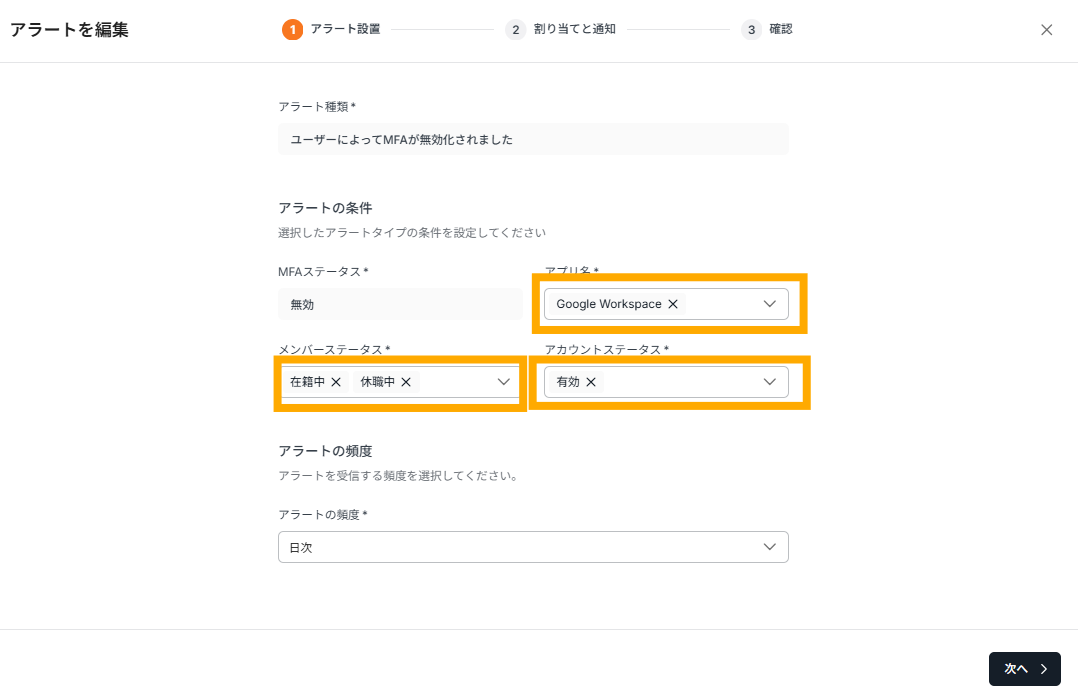The height and width of the screenshot is (700, 1078).
Task: Remove the 有効 account status tag
Action: 591,382
